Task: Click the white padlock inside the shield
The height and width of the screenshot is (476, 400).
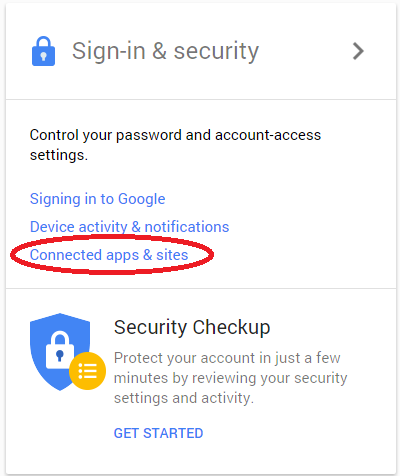Action: 60,350
